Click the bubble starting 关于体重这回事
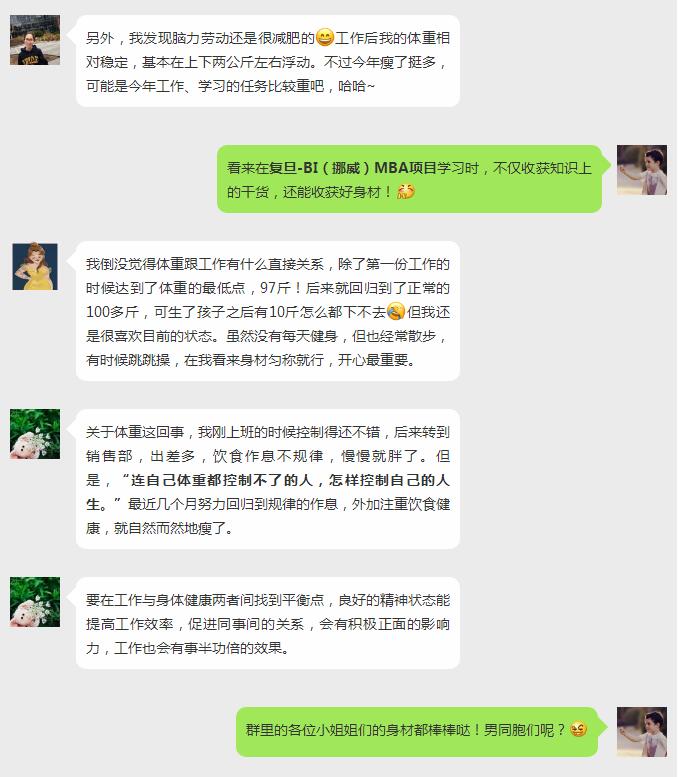The height and width of the screenshot is (777, 679). point(268,479)
